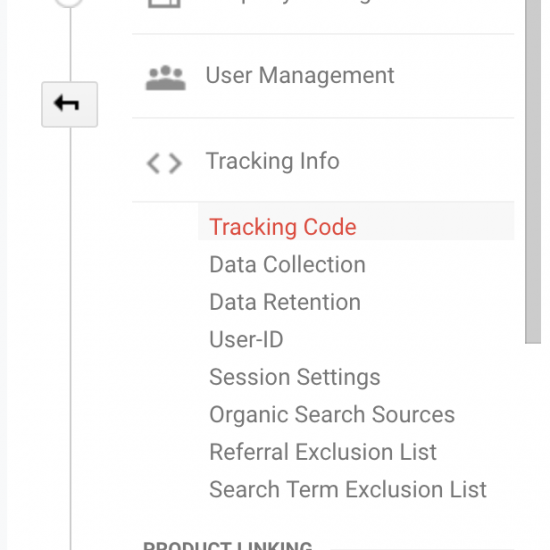The image size is (550, 550).
Task: Open Data Retention settings
Action: (285, 302)
